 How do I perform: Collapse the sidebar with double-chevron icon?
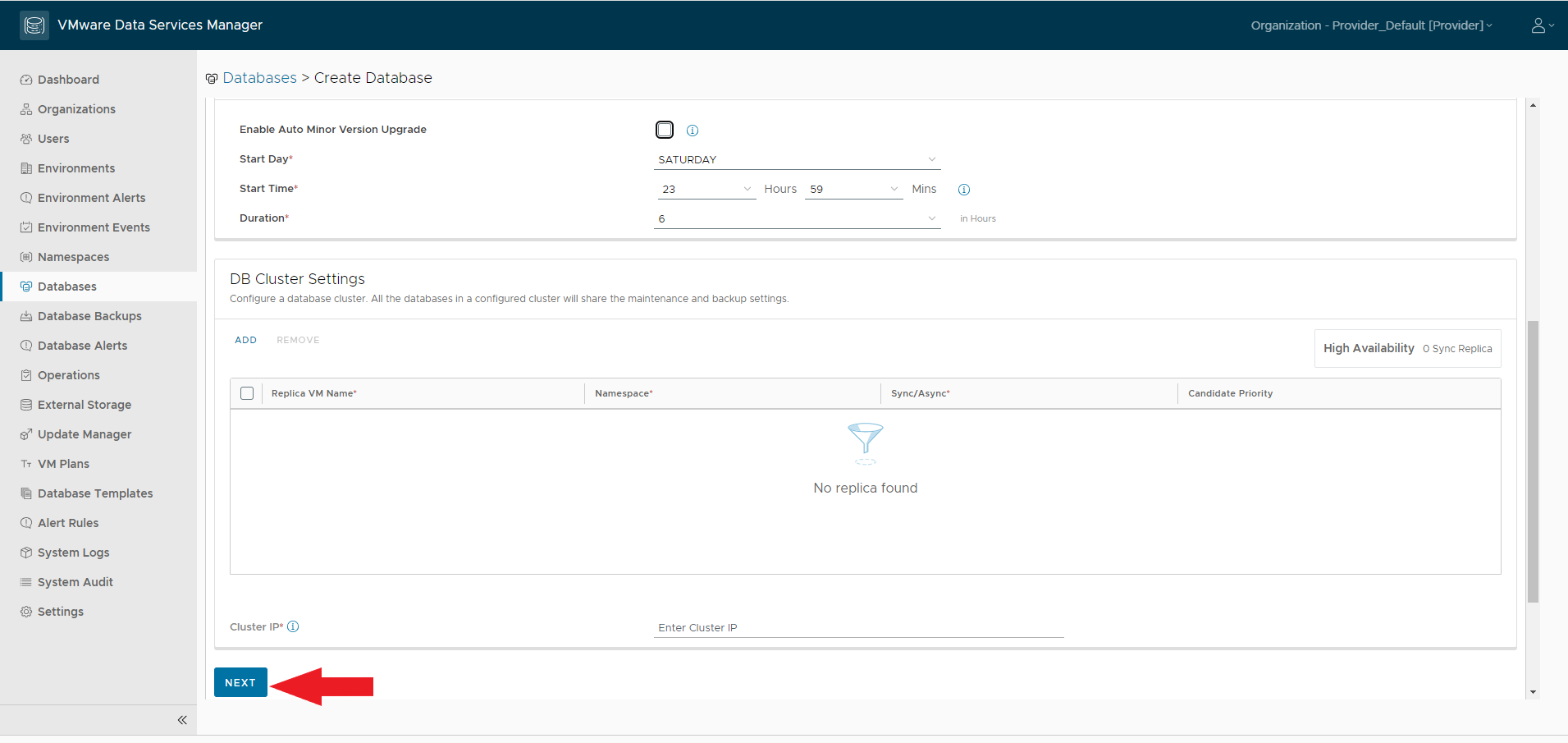182,720
